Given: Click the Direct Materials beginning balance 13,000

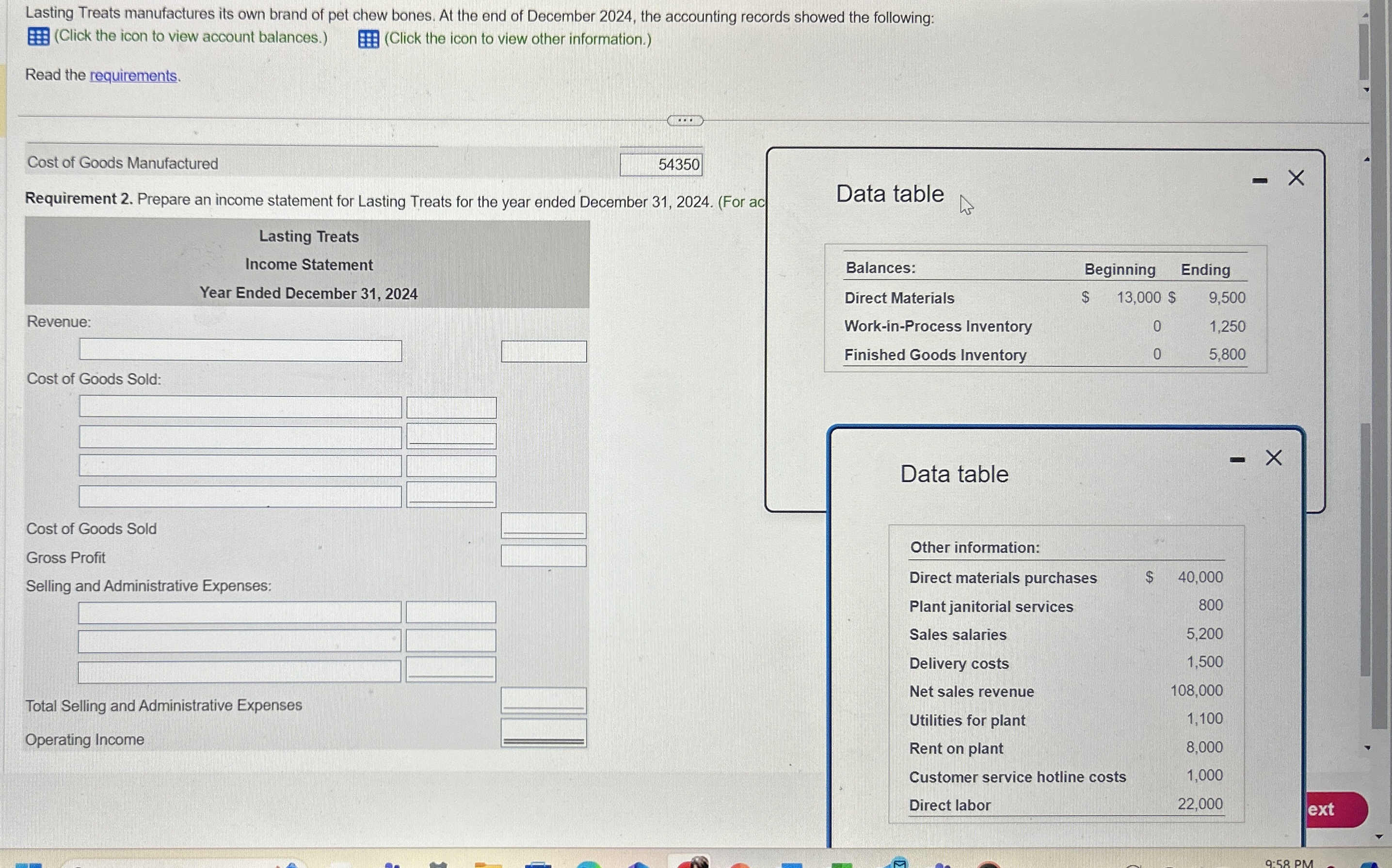Looking at the screenshot, I should click(x=1139, y=298).
